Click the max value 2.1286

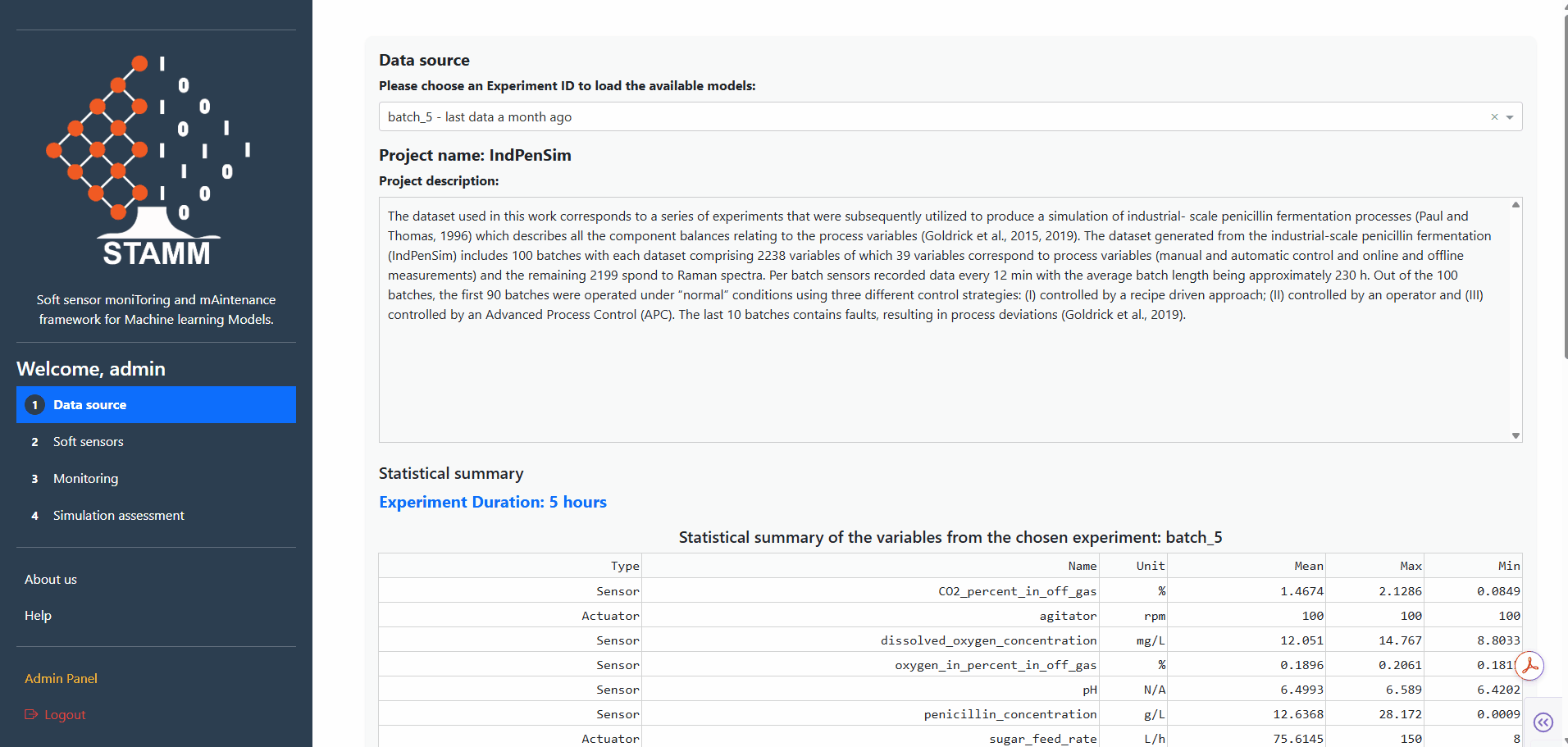(1400, 591)
